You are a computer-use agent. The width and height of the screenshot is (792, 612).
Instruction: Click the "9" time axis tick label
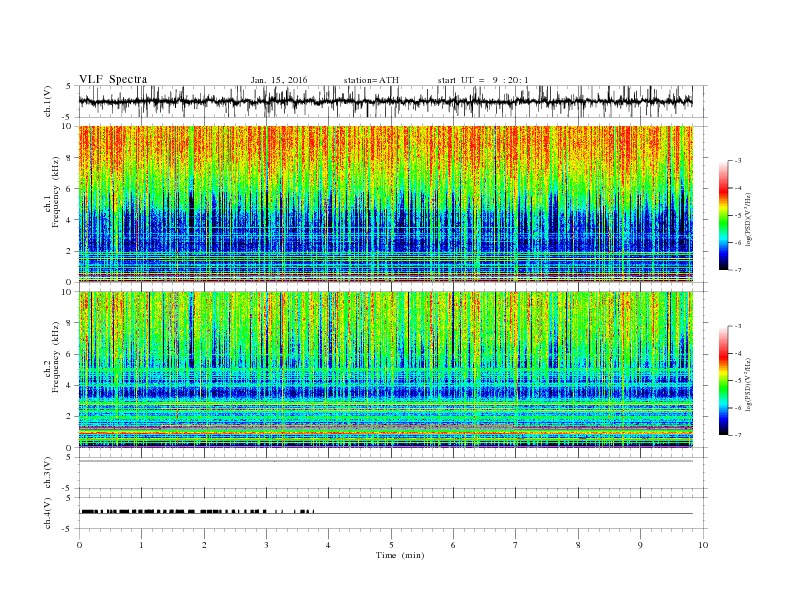[x=640, y=545]
